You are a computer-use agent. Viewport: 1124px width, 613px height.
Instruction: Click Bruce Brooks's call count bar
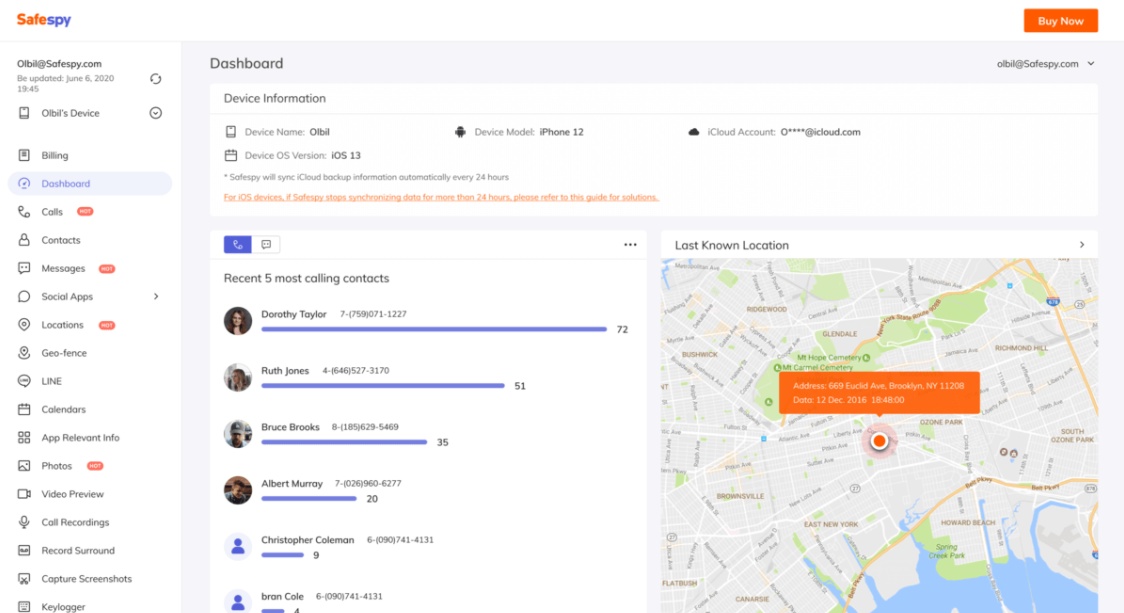pyautogui.click(x=344, y=442)
